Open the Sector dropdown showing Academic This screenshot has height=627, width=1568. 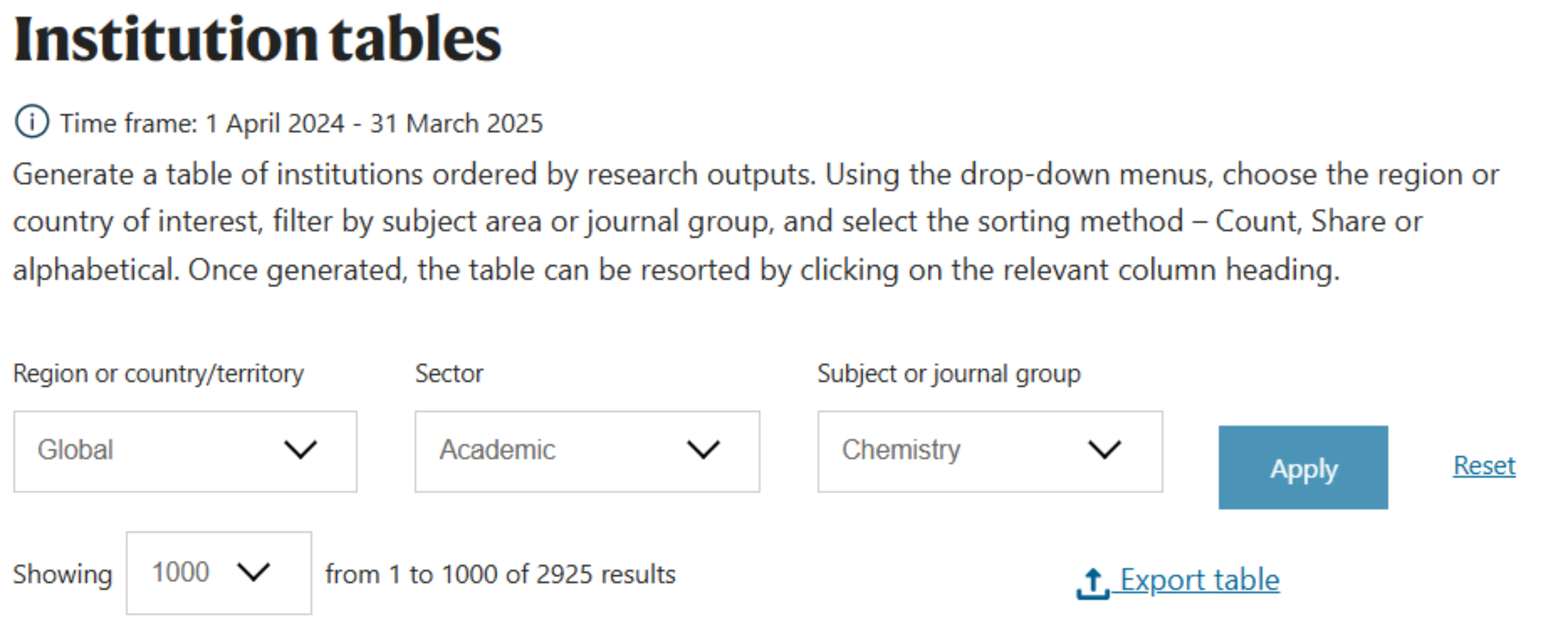[x=587, y=451]
